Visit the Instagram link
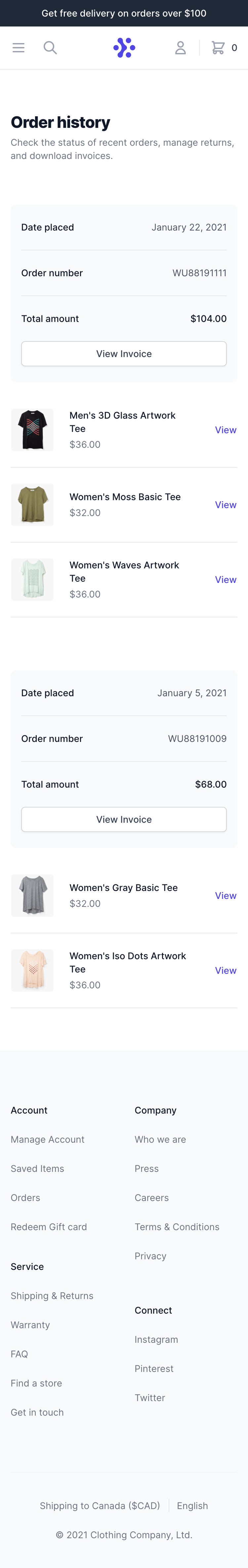Viewport: 248px width, 1568px height. coord(156,1340)
